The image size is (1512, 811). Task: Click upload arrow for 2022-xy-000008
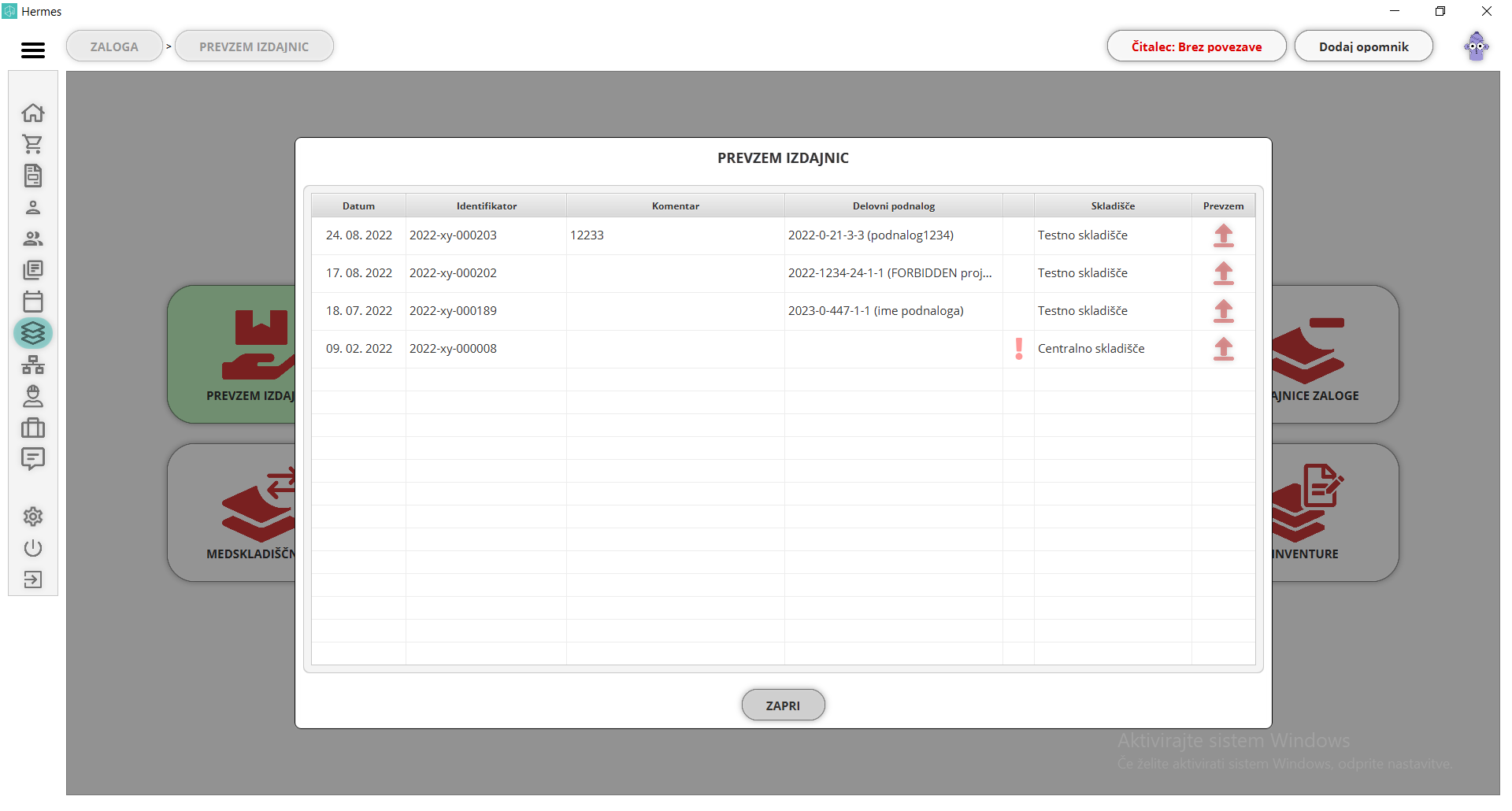tap(1223, 349)
